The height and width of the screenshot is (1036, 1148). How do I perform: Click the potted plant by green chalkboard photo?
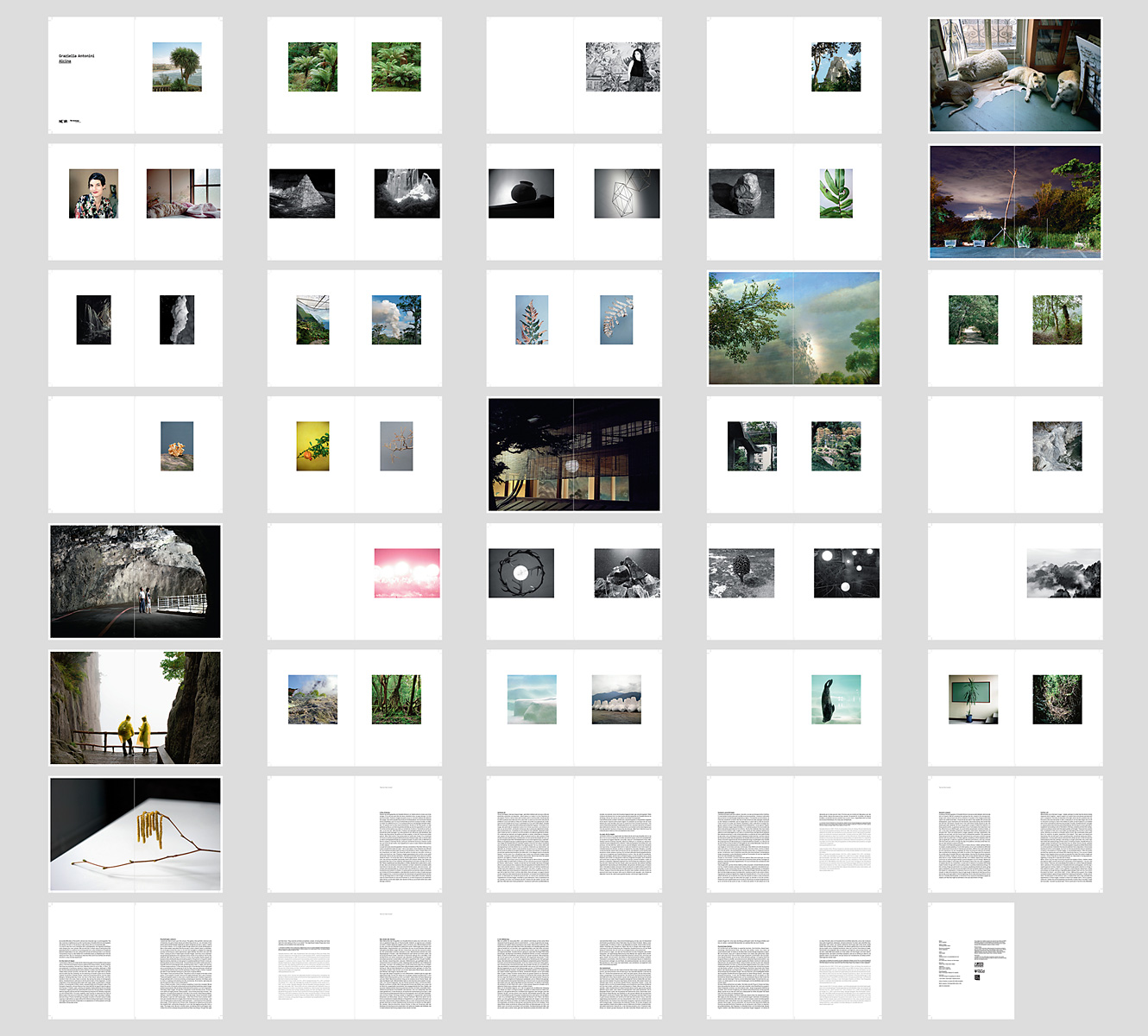[973, 699]
